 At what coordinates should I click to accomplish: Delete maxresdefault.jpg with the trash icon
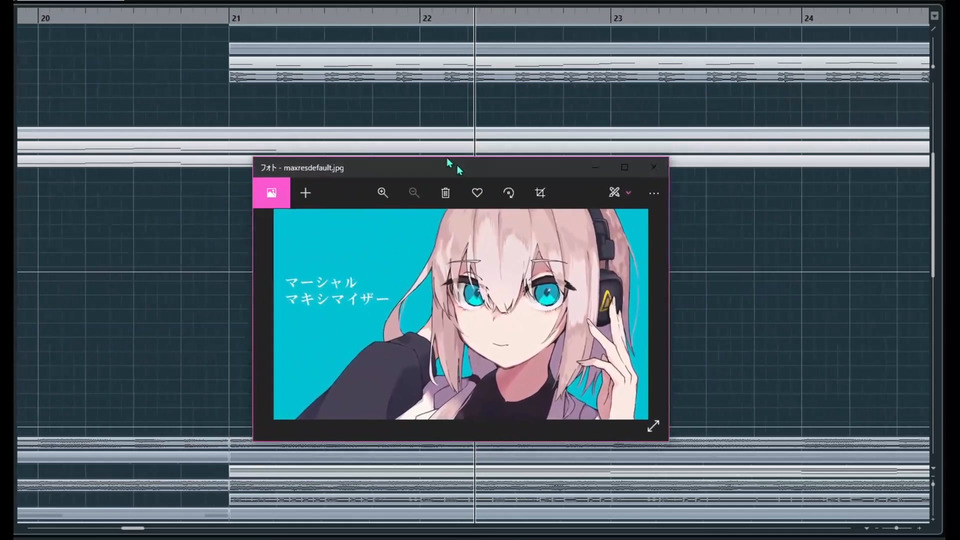[x=446, y=193]
